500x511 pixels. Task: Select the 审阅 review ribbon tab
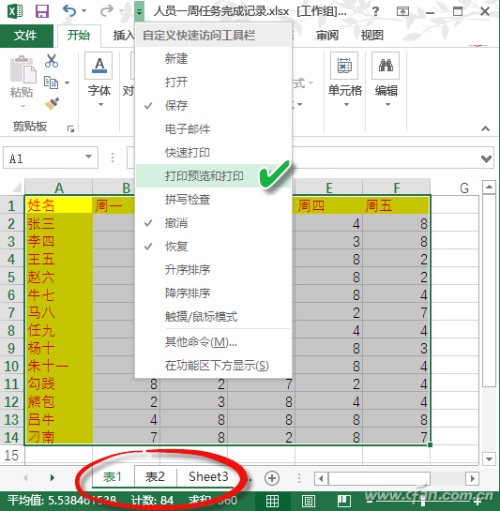pyautogui.click(x=327, y=35)
